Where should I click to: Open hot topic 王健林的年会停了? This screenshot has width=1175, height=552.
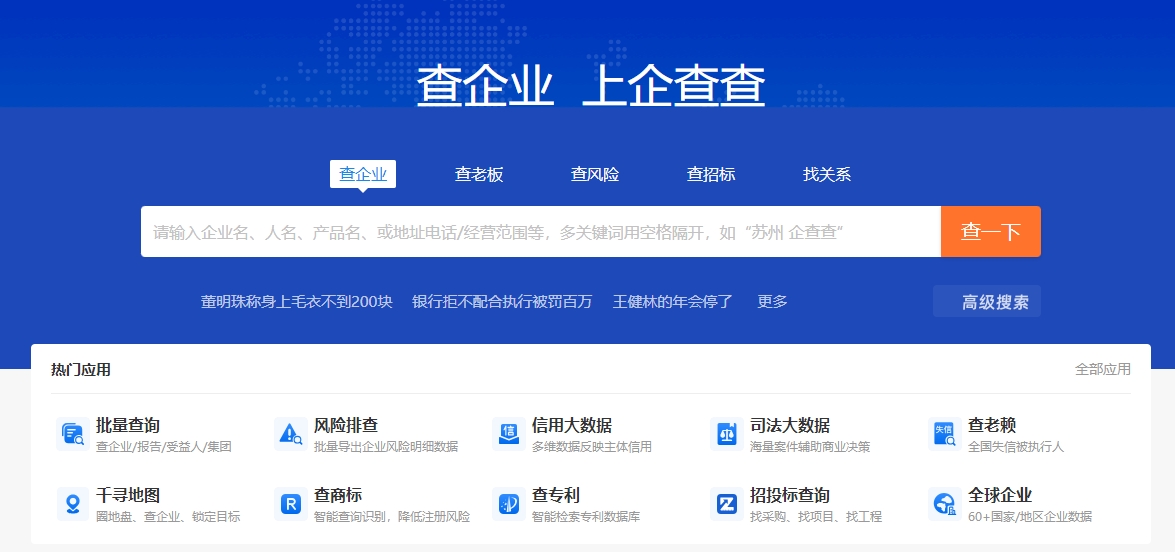tap(673, 302)
